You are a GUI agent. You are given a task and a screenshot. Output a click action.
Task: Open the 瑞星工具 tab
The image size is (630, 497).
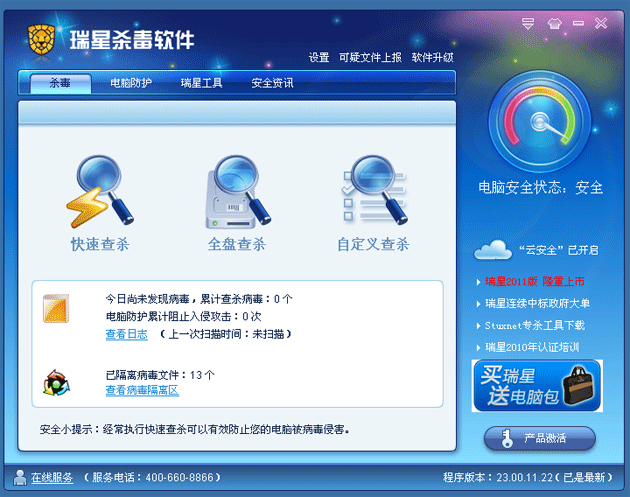tap(201, 83)
